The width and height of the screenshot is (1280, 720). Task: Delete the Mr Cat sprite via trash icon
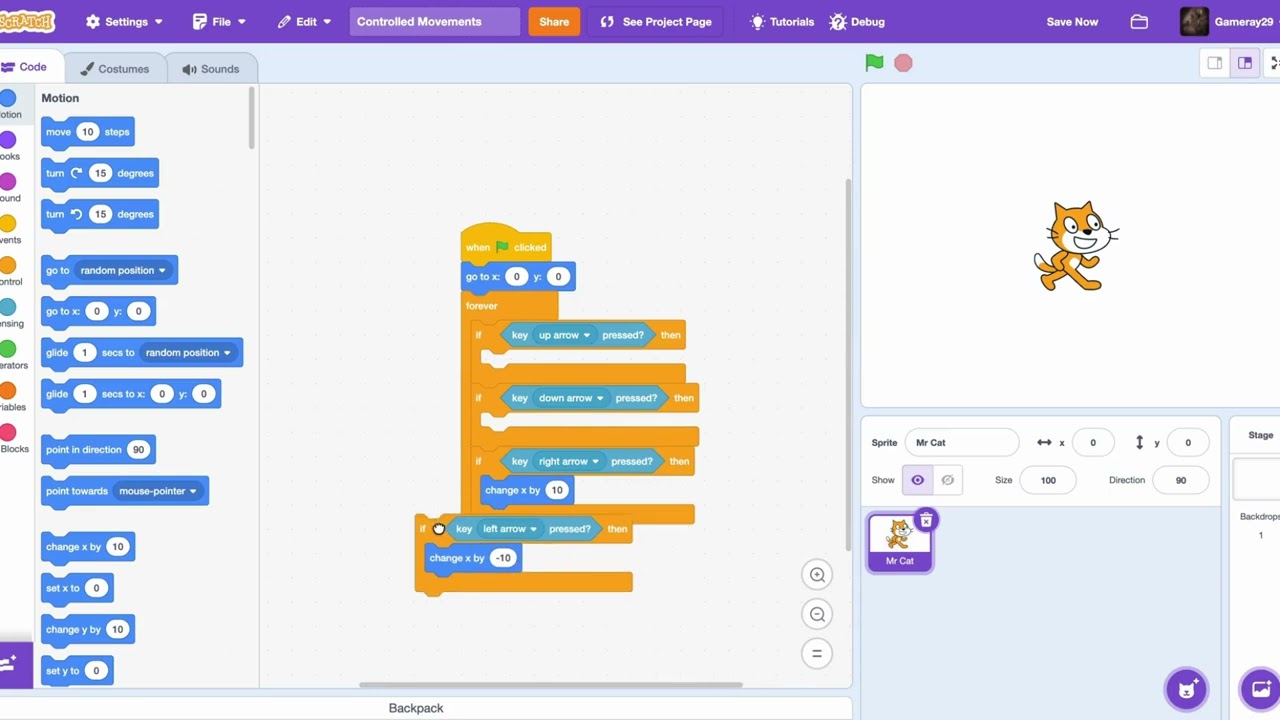[x=926, y=520]
